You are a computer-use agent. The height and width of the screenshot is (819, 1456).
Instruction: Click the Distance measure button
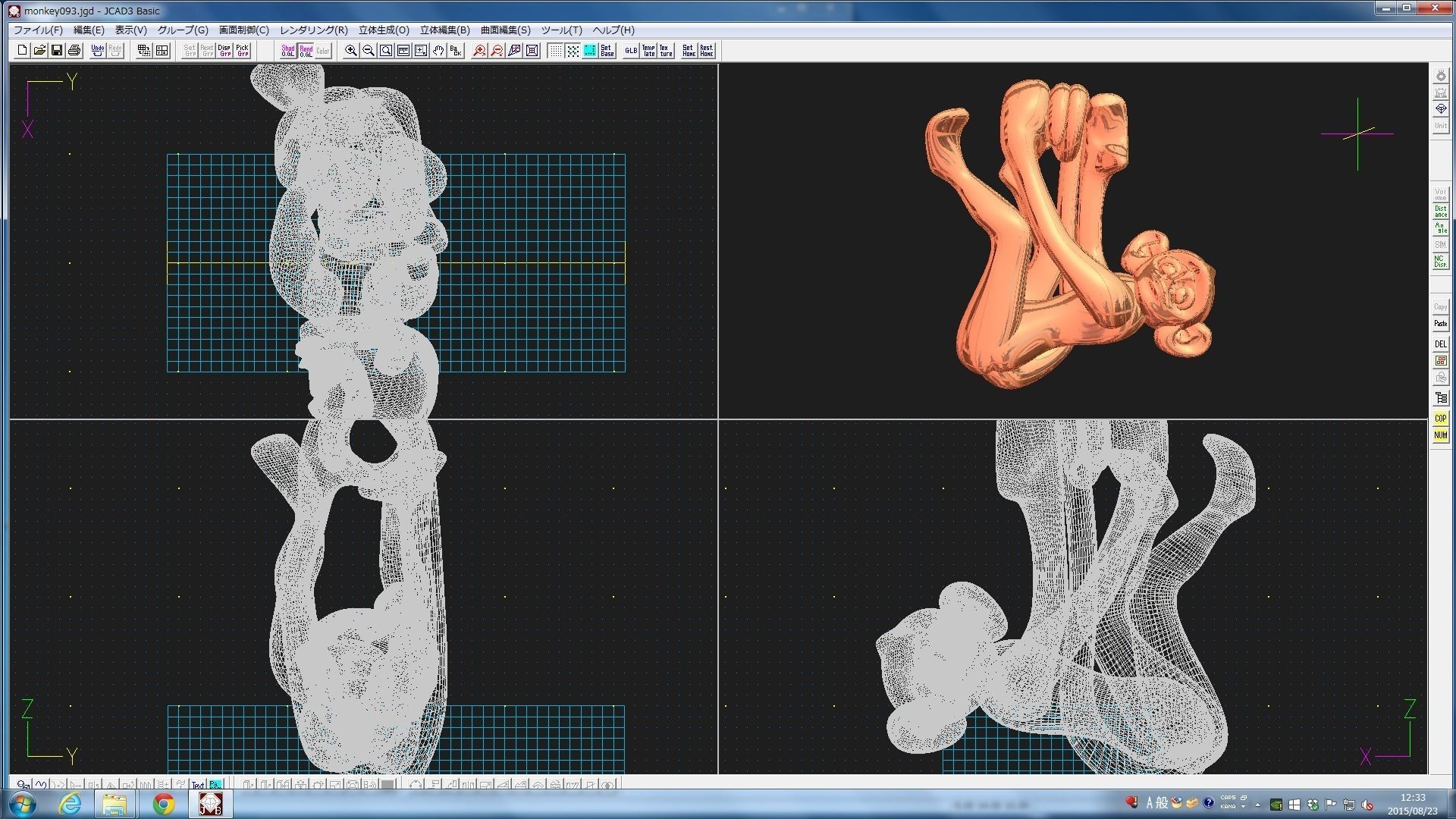point(1440,212)
